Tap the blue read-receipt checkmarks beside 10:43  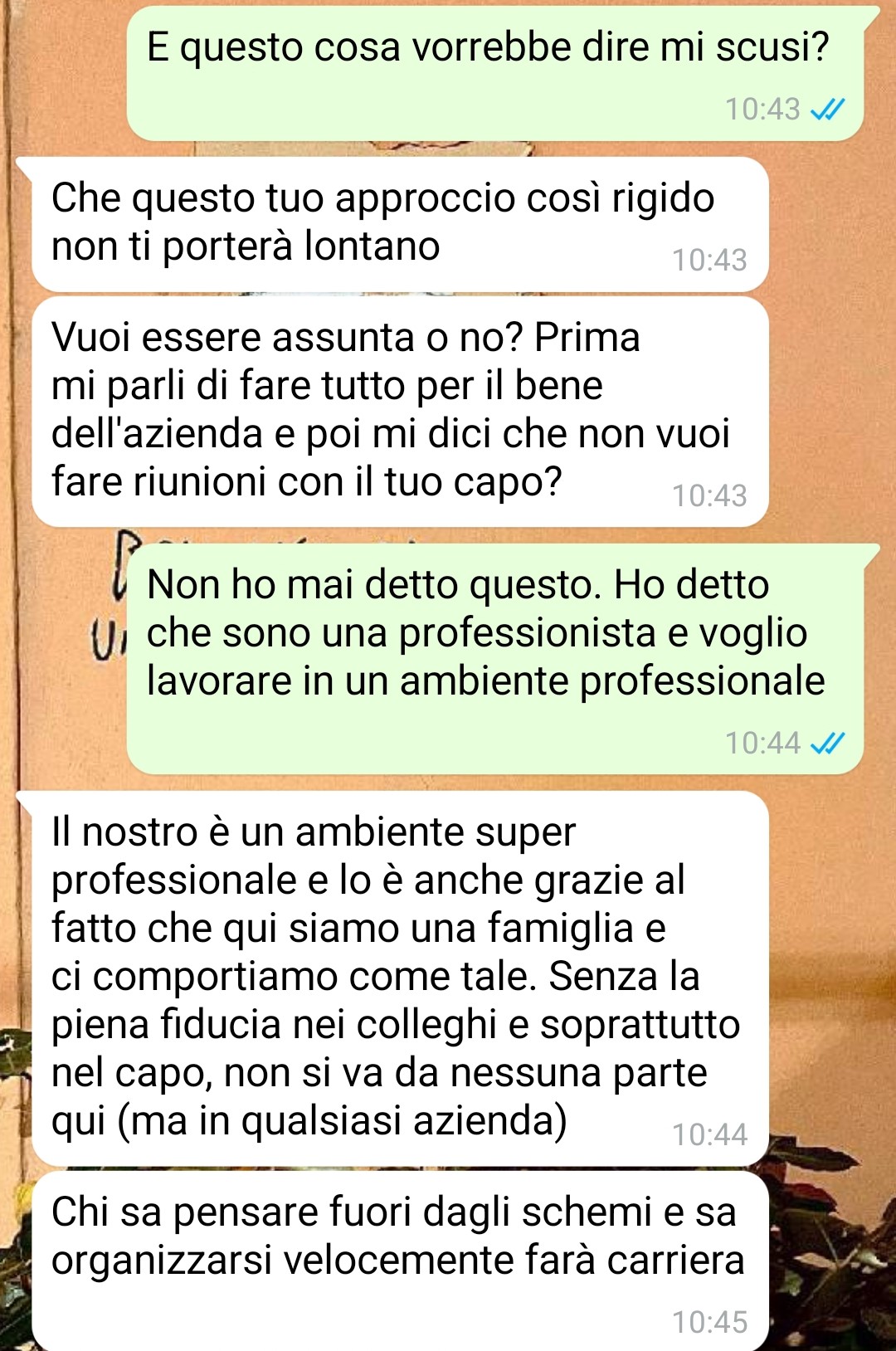click(x=827, y=110)
